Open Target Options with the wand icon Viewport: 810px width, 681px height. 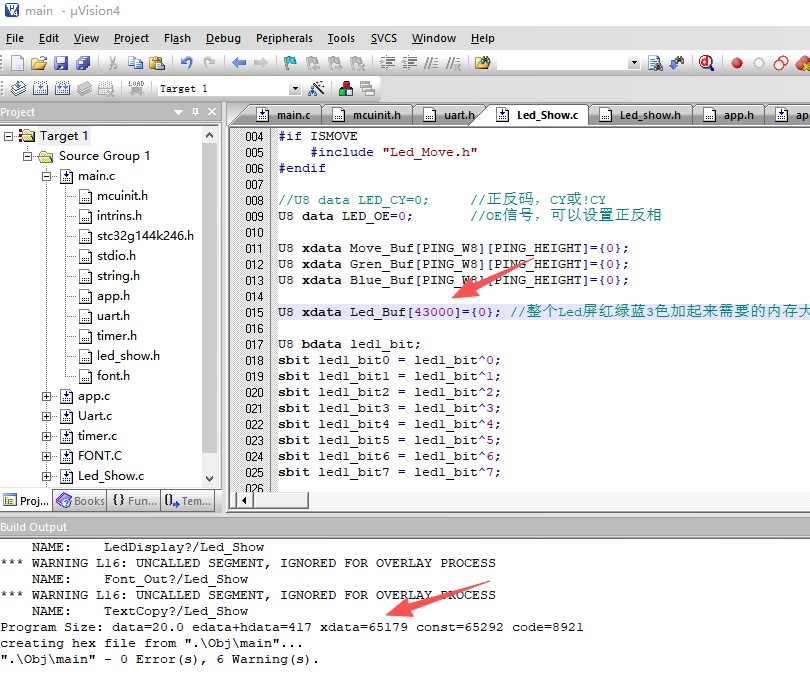point(316,88)
